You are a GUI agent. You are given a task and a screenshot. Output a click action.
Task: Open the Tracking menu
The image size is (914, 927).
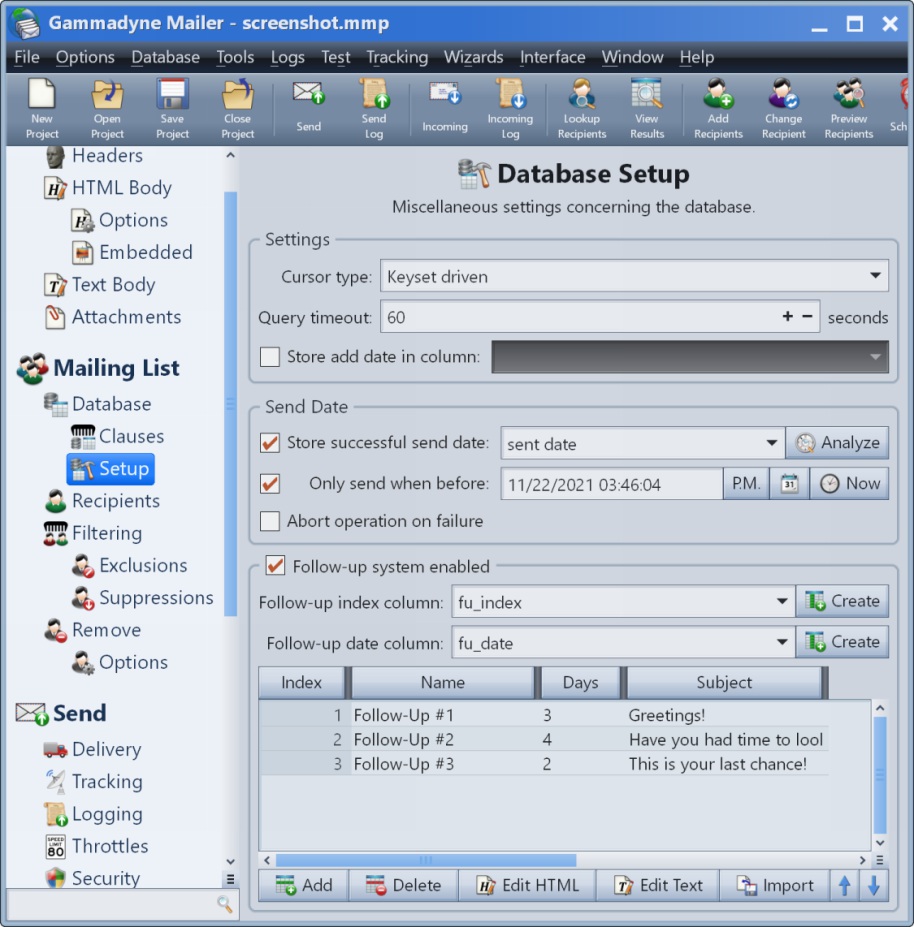point(396,57)
